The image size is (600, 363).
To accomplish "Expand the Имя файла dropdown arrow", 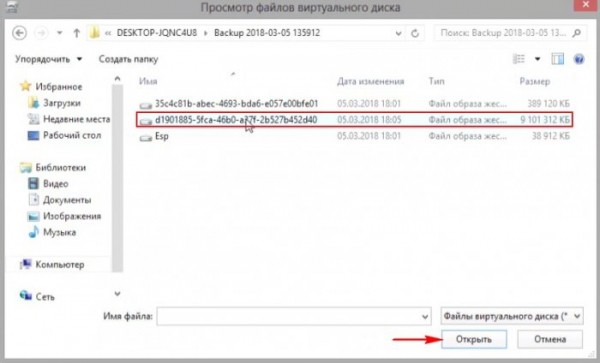I will 425,317.
